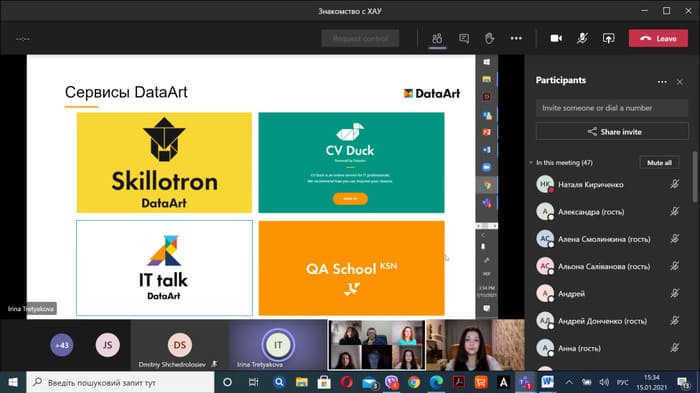Image resolution: width=700 pixels, height=393 pixels.
Task: Collapse the In this meeting (47) section
Action: 531,163
